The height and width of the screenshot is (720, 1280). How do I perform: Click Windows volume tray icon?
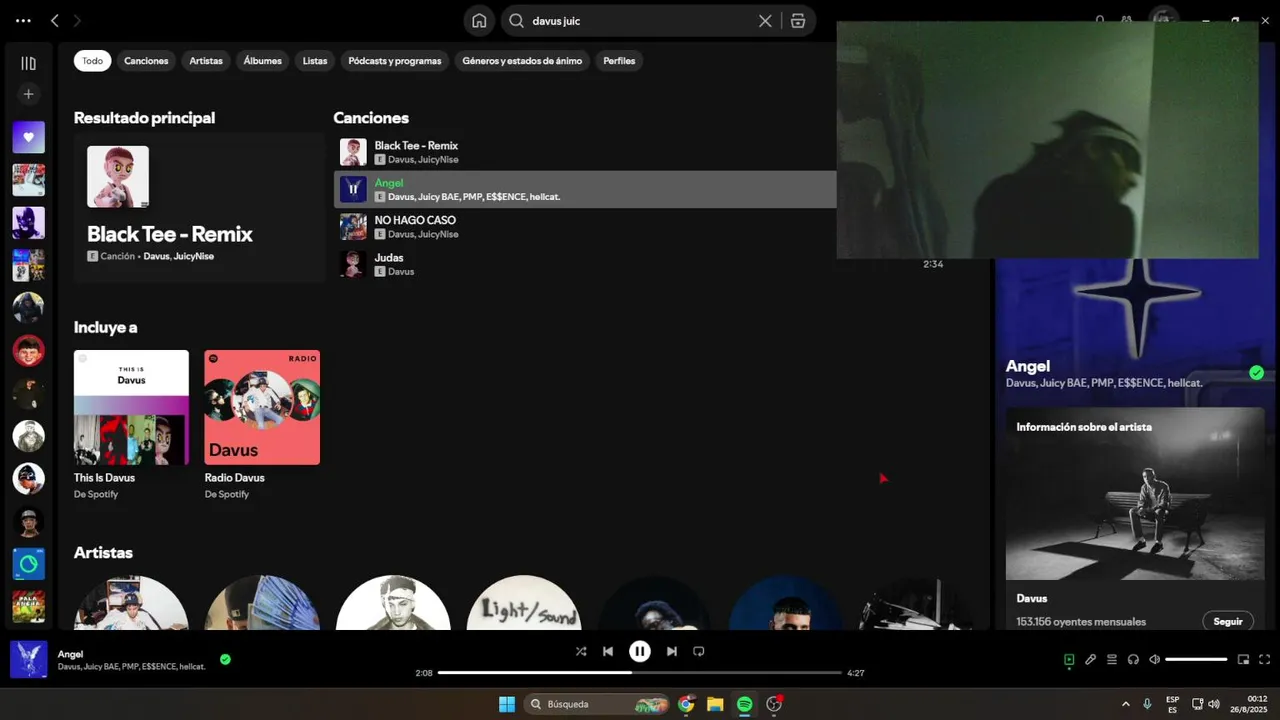[x=1214, y=704]
